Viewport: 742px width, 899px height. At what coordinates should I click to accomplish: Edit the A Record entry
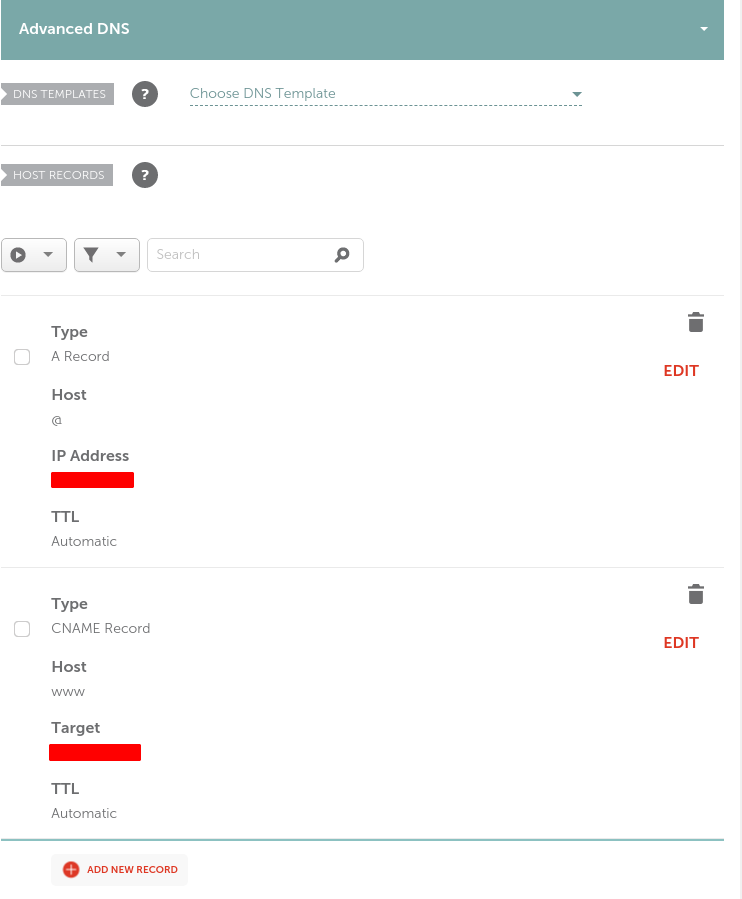(x=681, y=371)
